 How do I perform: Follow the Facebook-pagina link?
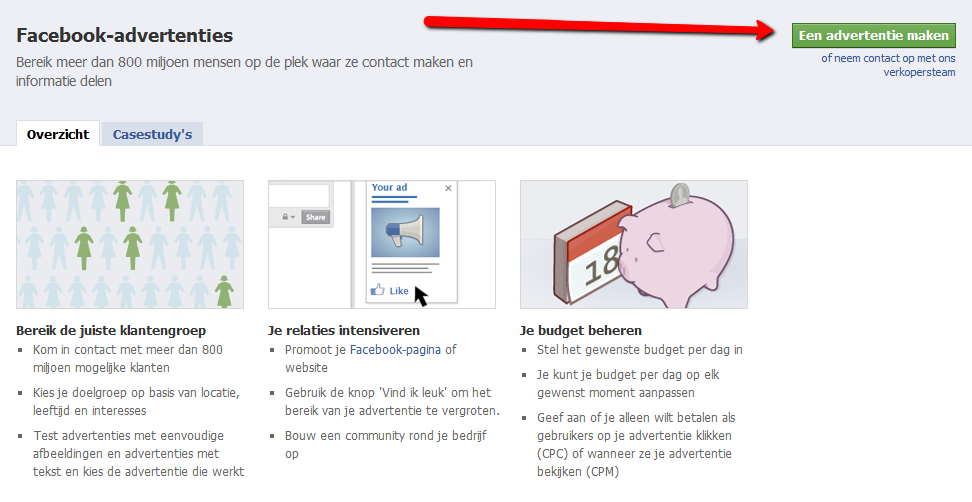[x=395, y=350]
